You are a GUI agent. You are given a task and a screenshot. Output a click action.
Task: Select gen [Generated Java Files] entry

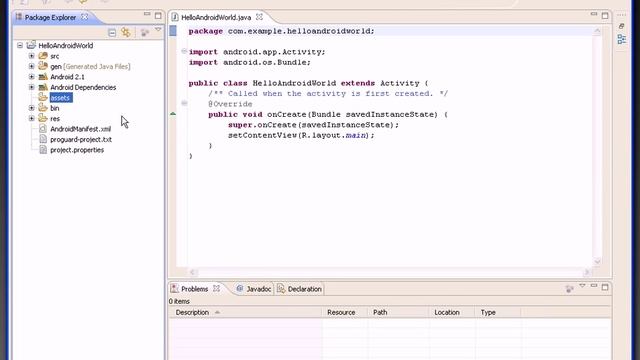click(90, 67)
